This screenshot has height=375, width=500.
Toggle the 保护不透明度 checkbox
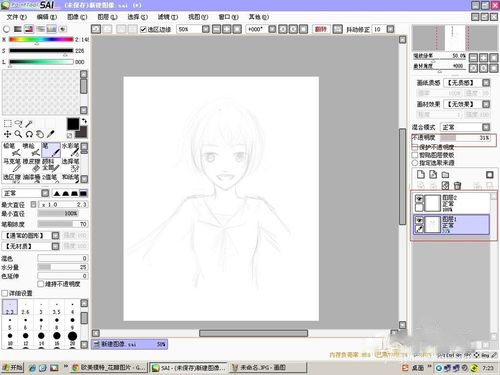tap(415, 147)
